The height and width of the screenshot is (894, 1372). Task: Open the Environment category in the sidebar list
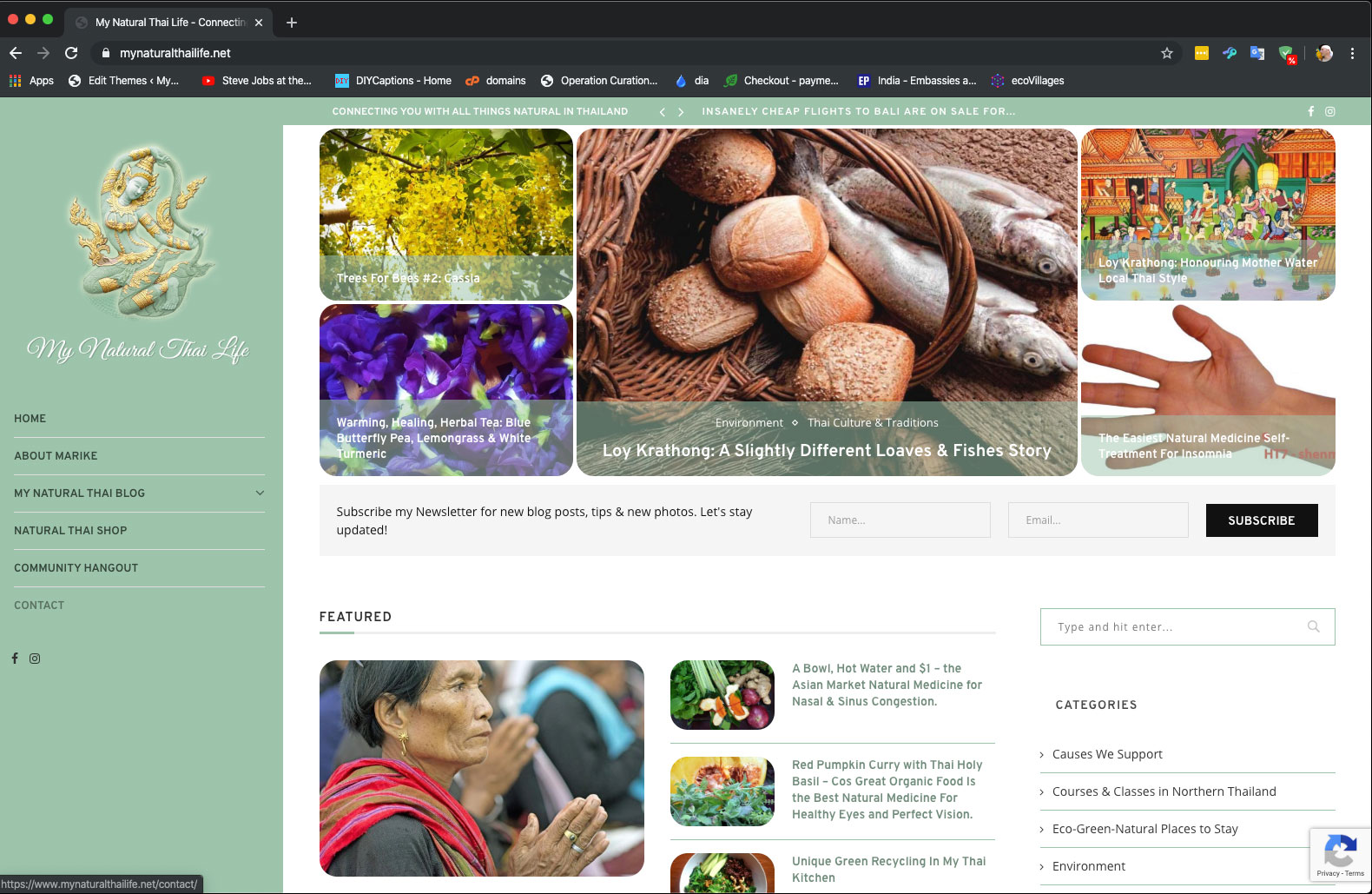pyautogui.click(x=1089, y=866)
